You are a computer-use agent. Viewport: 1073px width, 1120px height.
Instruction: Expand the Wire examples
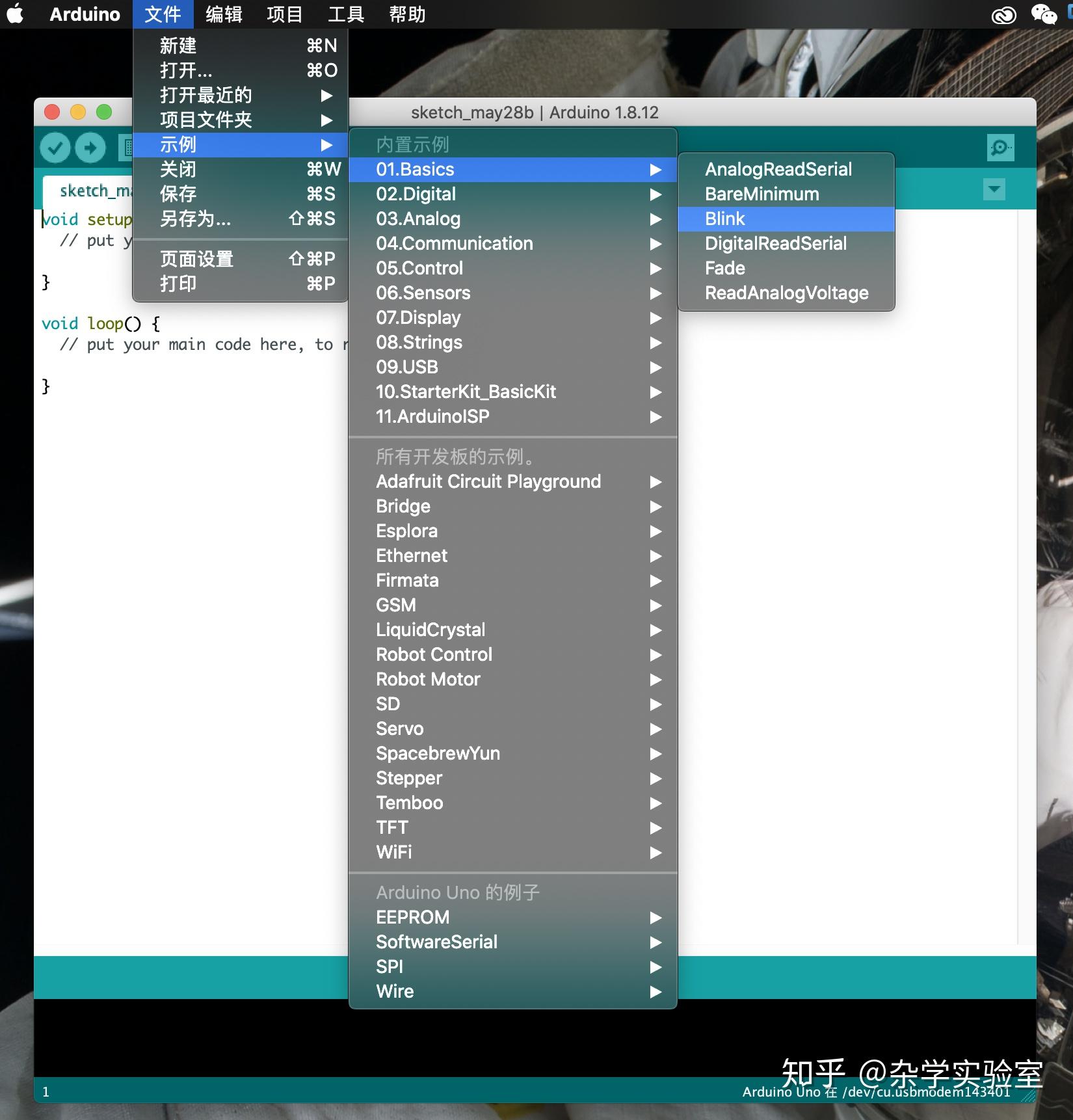(513, 991)
